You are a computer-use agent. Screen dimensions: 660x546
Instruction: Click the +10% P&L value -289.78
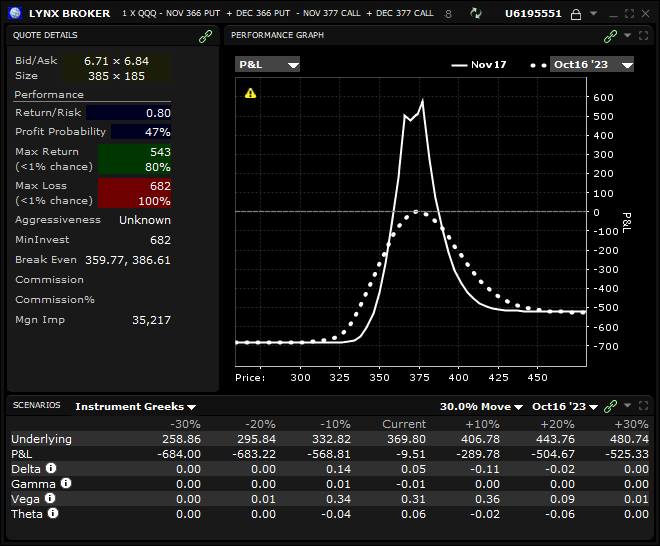[478, 454]
